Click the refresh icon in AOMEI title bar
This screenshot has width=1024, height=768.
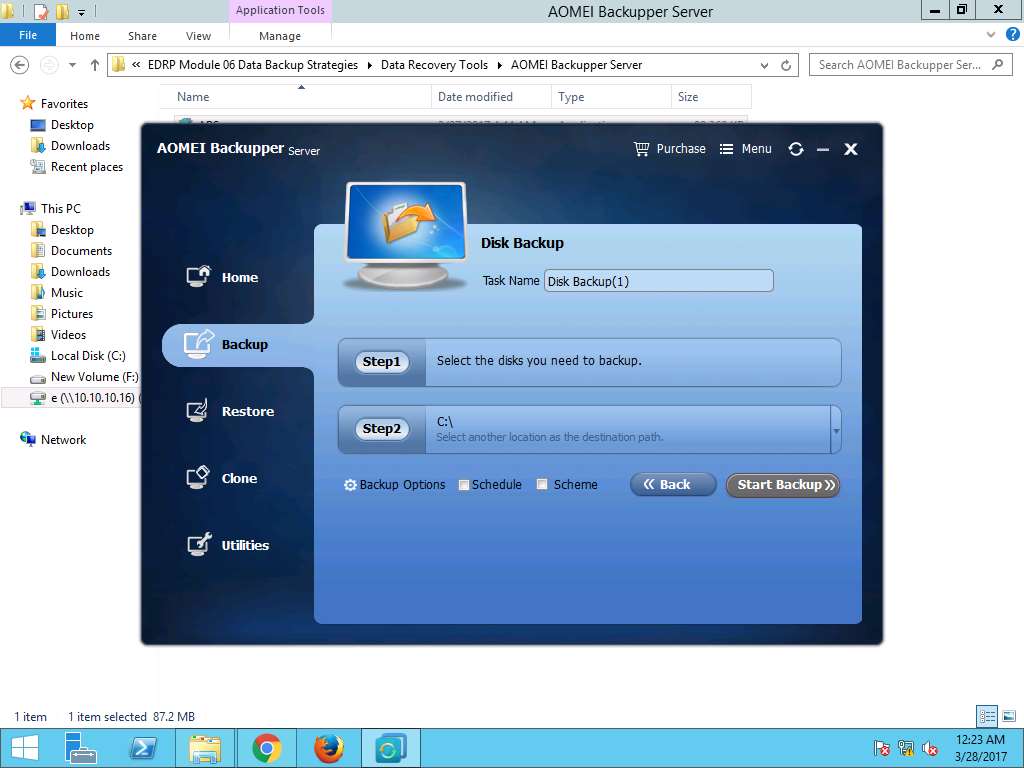(795, 149)
